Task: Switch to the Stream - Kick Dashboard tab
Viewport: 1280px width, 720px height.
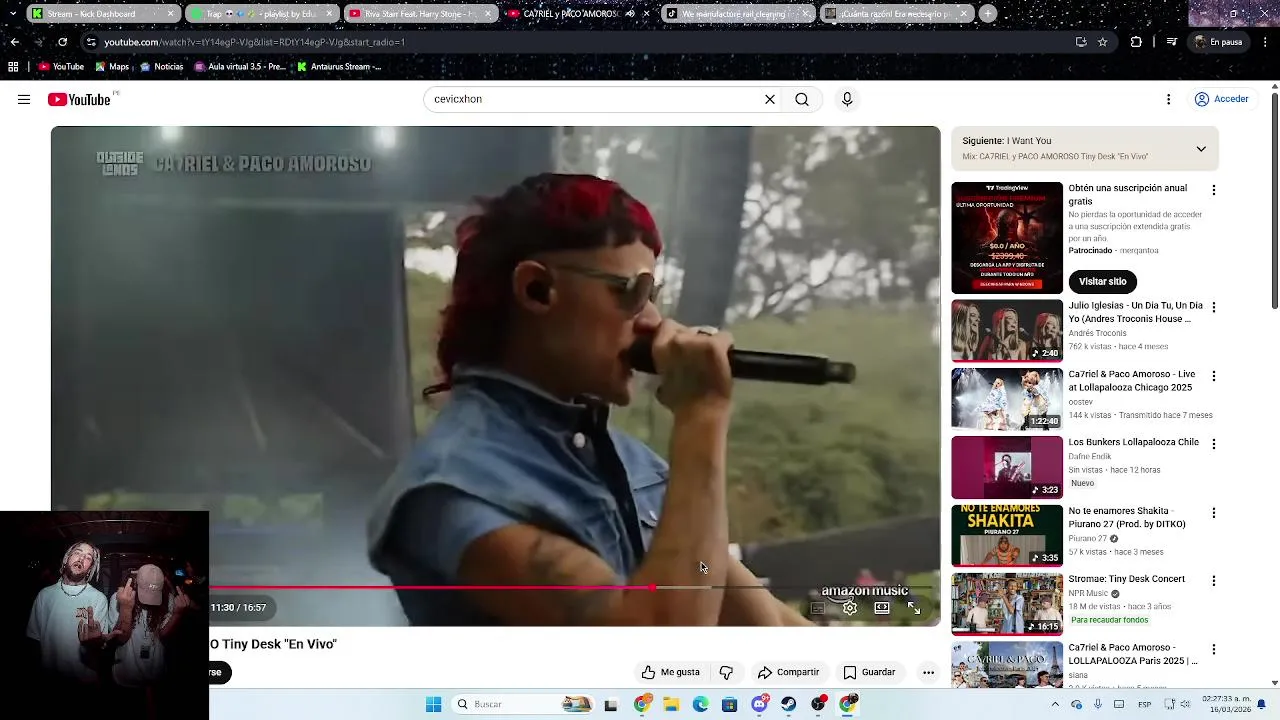Action: (x=103, y=14)
